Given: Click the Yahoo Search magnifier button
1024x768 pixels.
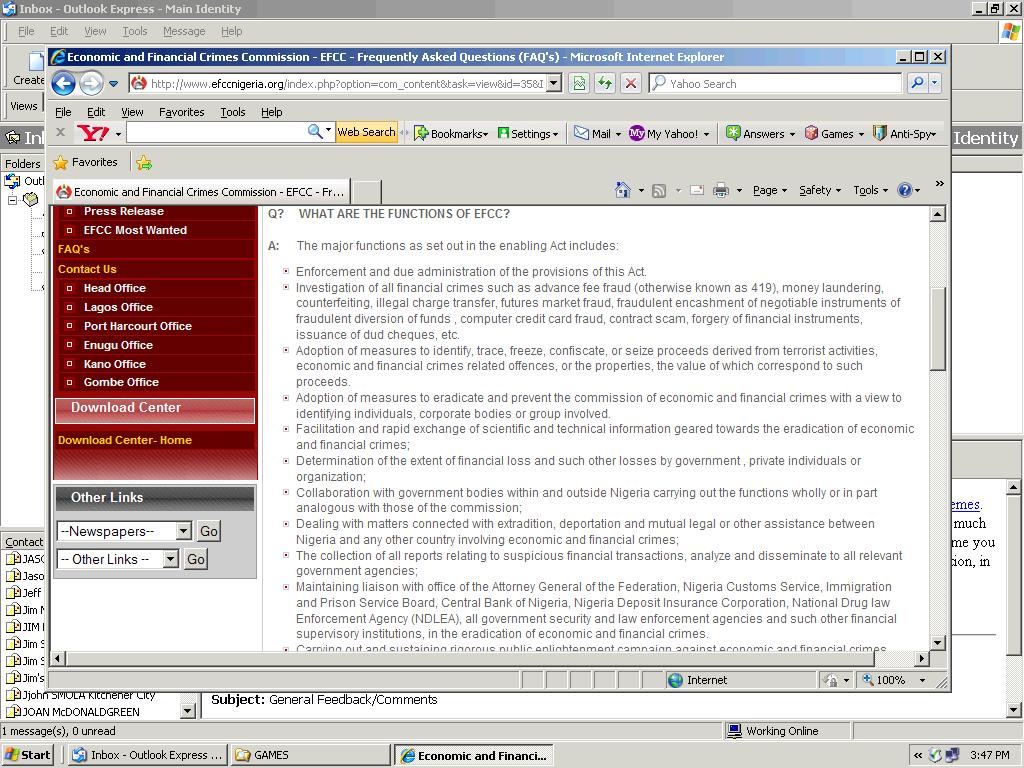Looking at the screenshot, I should [918, 83].
